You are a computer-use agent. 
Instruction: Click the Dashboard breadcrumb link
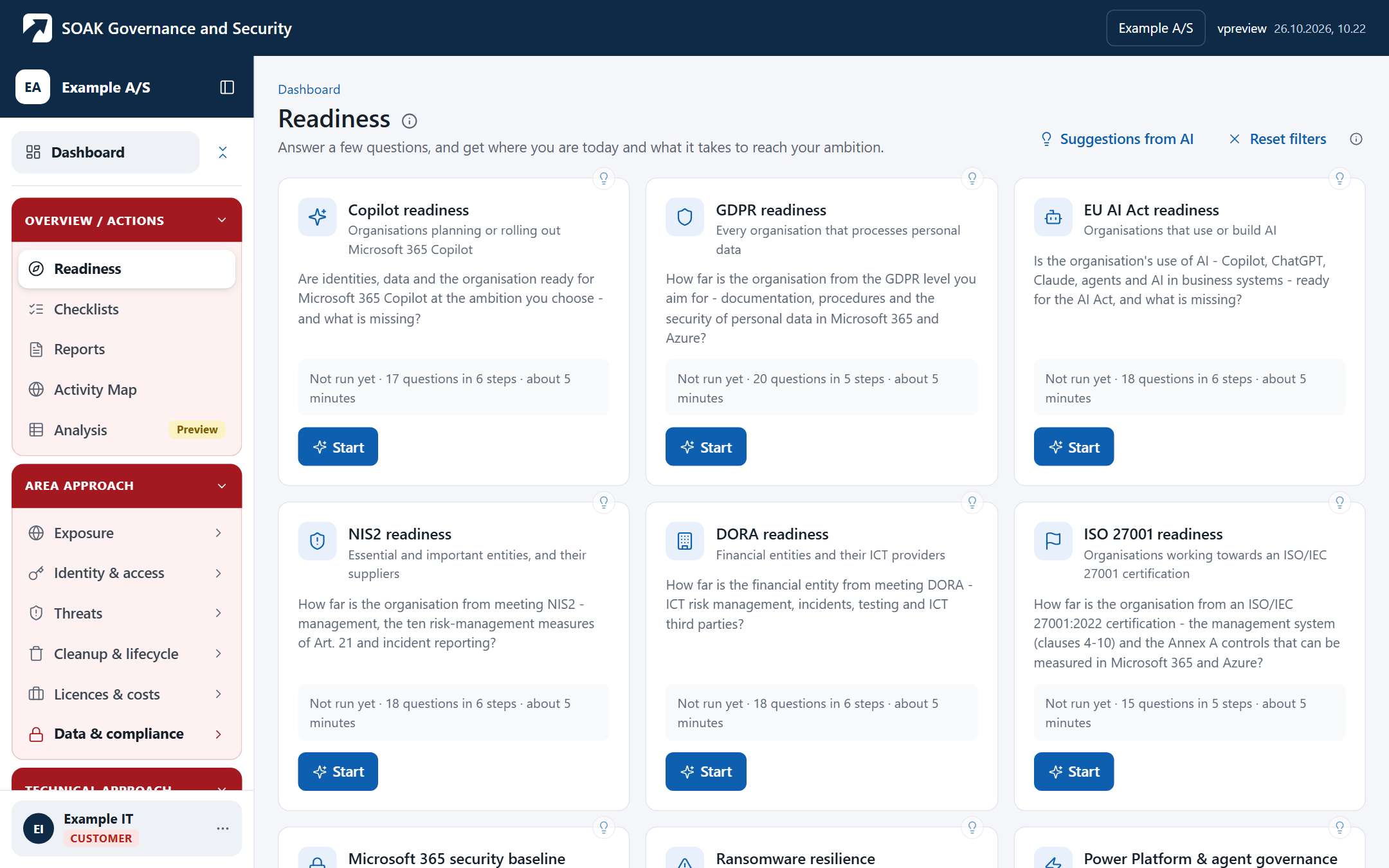point(309,89)
